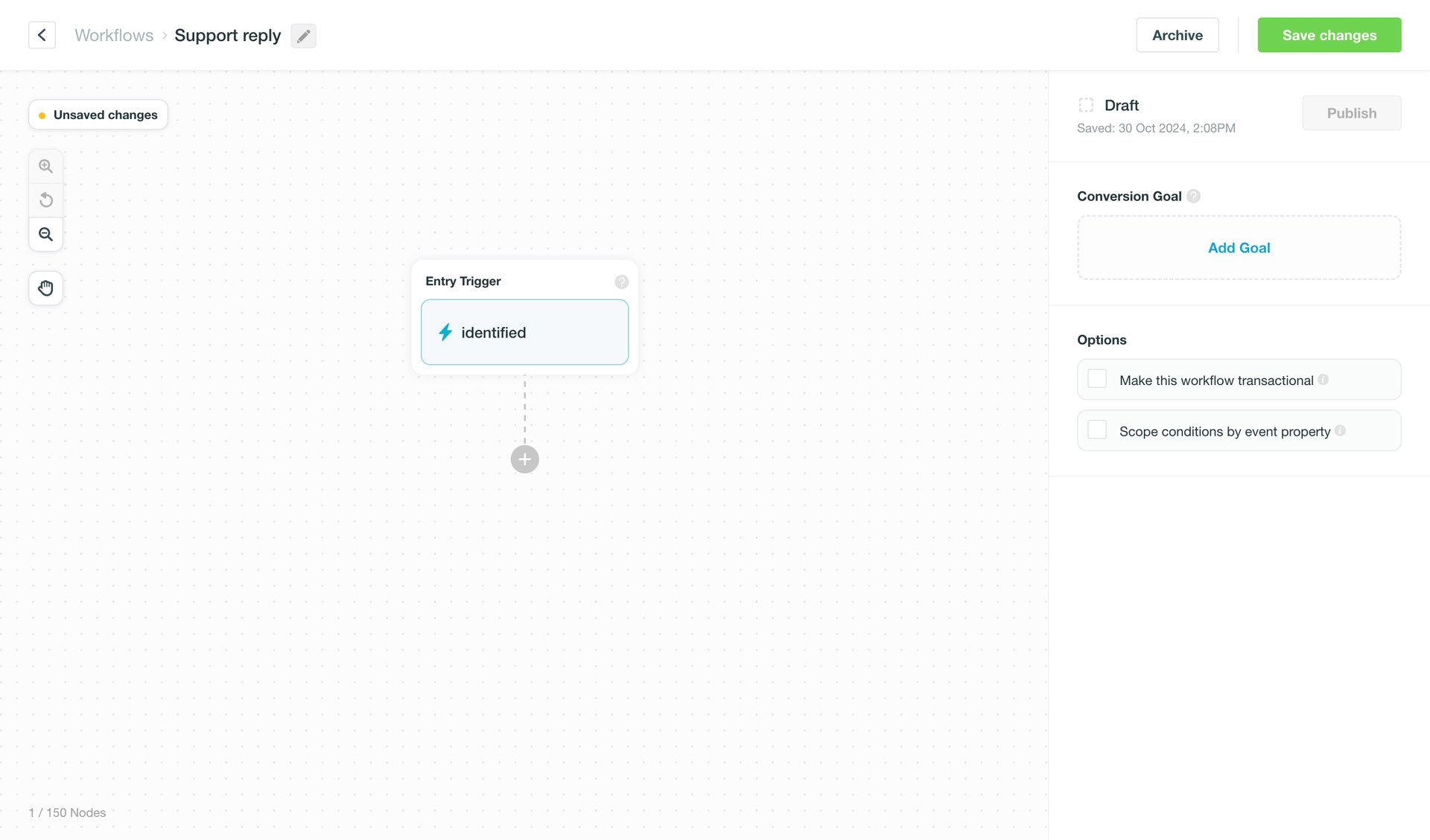View info about transactional workflows
This screenshot has height=840, width=1430.
click(1323, 379)
